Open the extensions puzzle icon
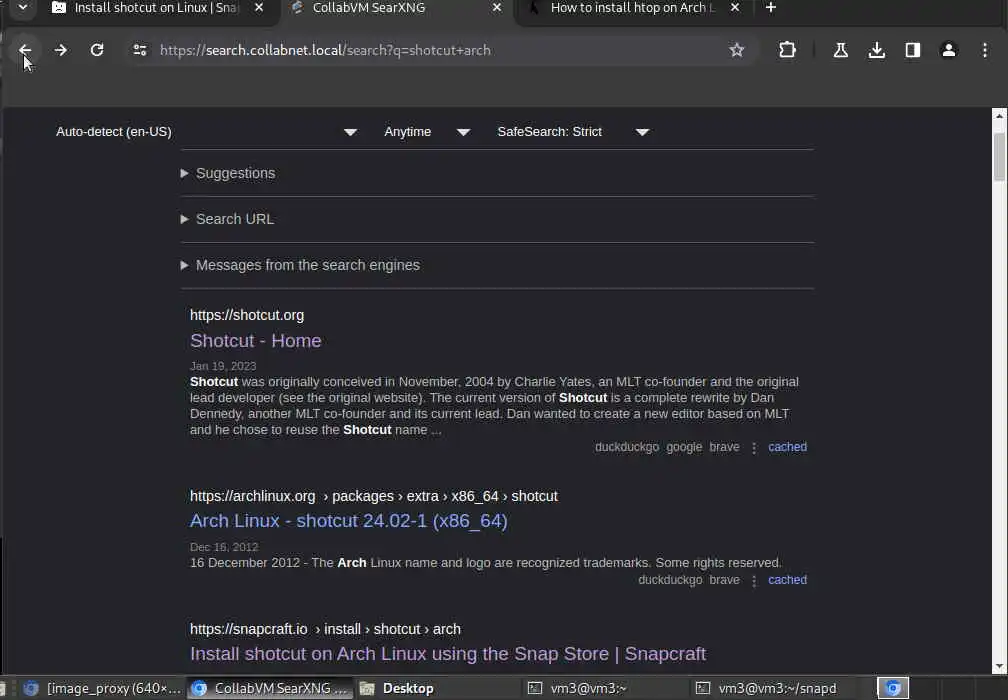 click(787, 49)
